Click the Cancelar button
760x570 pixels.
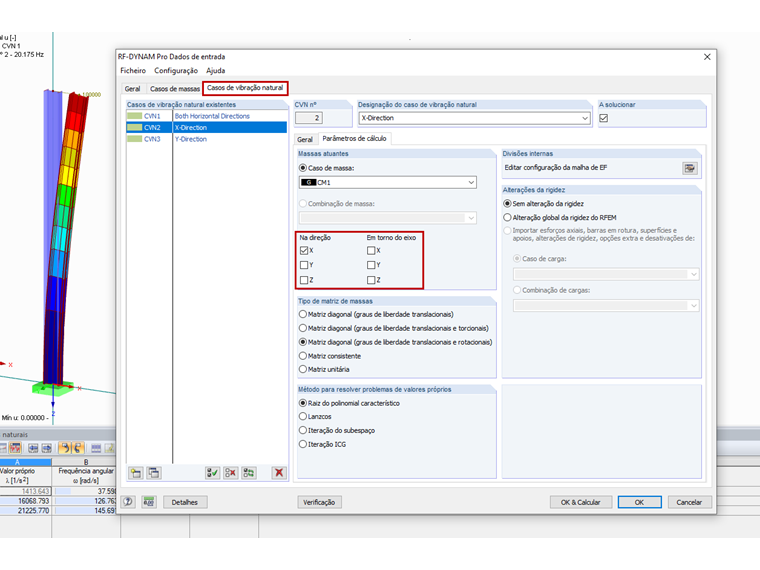[689, 502]
